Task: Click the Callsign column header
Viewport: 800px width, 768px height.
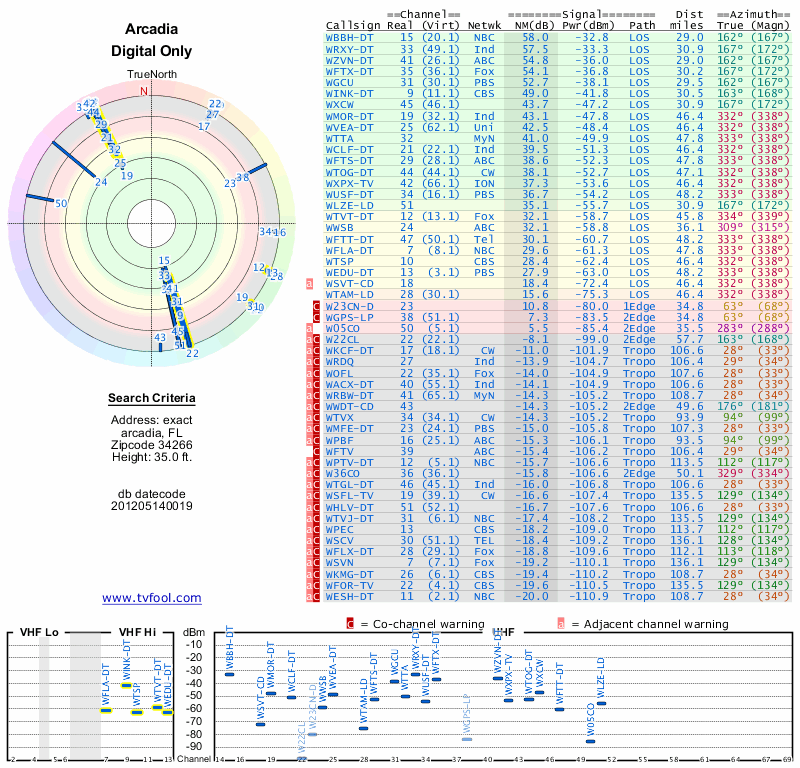Action: click(353, 26)
